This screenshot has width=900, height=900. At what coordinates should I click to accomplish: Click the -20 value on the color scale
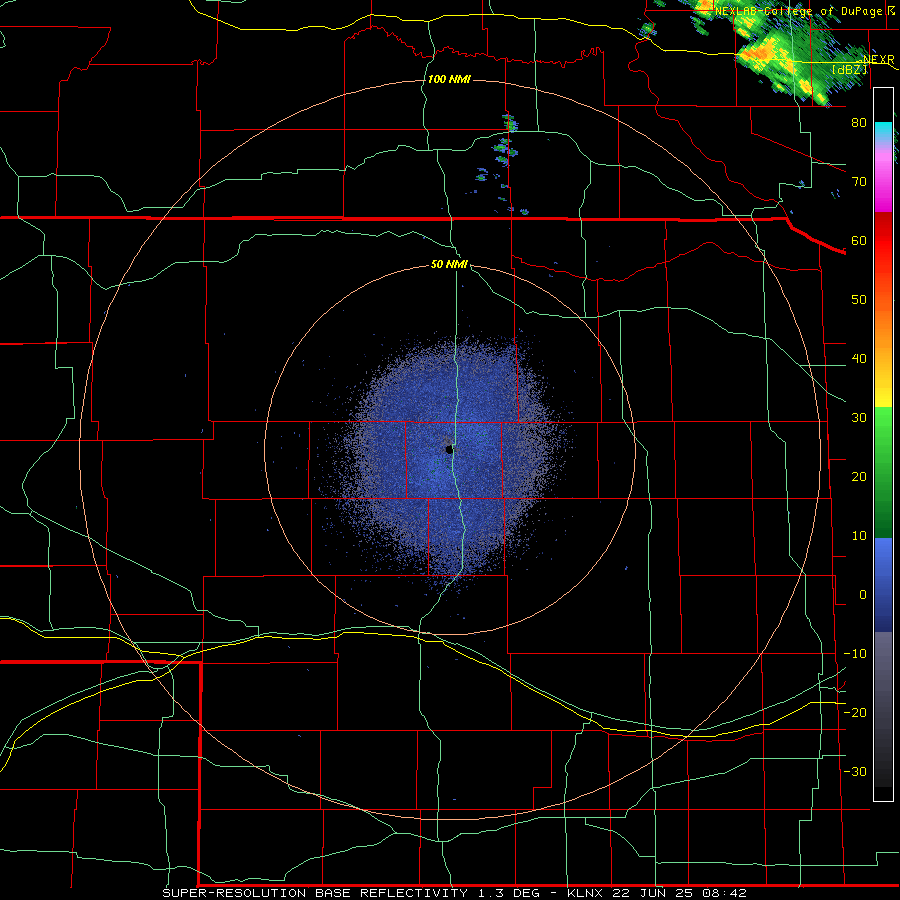click(855, 712)
